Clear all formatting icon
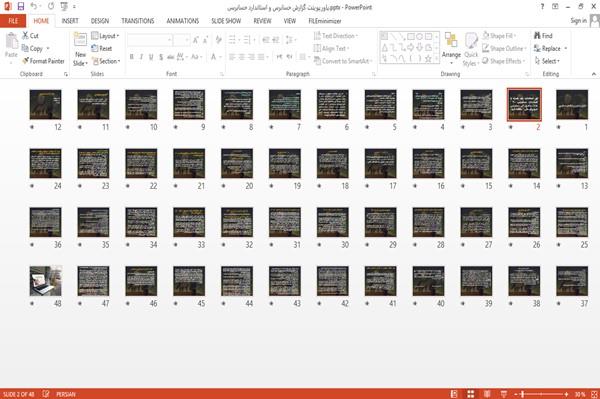This screenshot has height=399, width=600. [x=218, y=40]
